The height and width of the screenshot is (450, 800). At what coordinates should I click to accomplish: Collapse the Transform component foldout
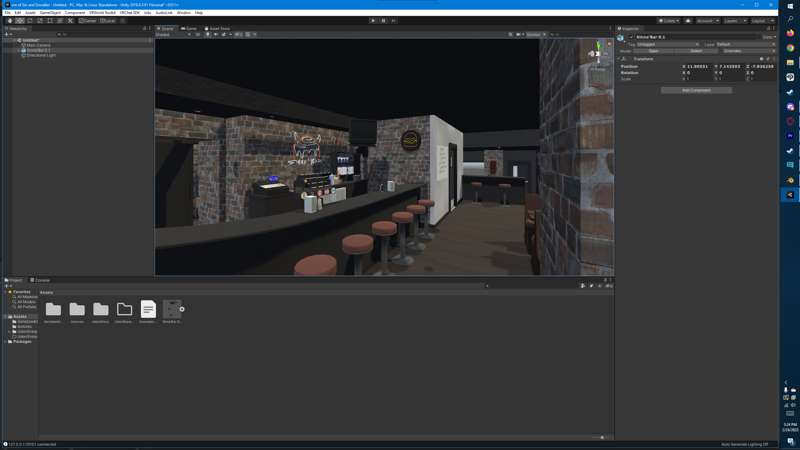[618, 59]
